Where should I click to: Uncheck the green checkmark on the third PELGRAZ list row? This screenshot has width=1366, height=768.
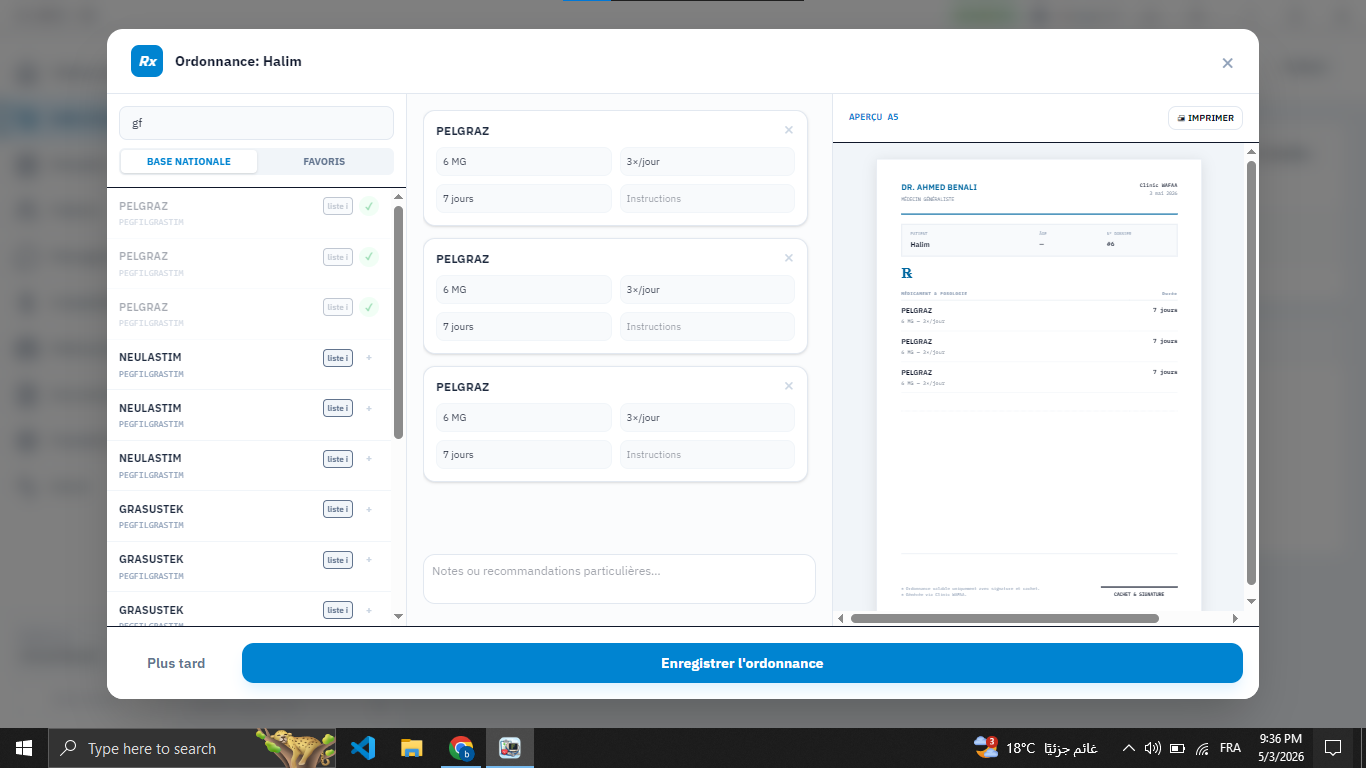pyautogui.click(x=369, y=307)
